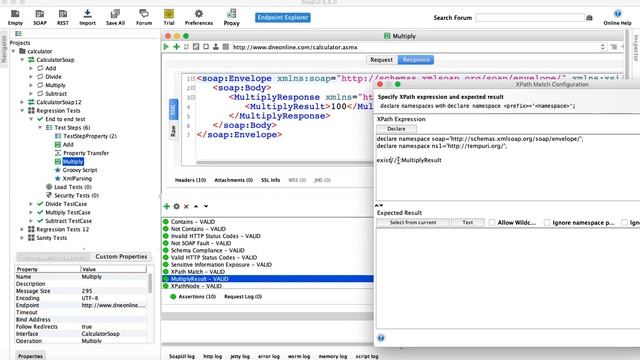Toggle the Navigator tree view icon
The height and width of the screenshot is (360, 640).
(18, 33)
